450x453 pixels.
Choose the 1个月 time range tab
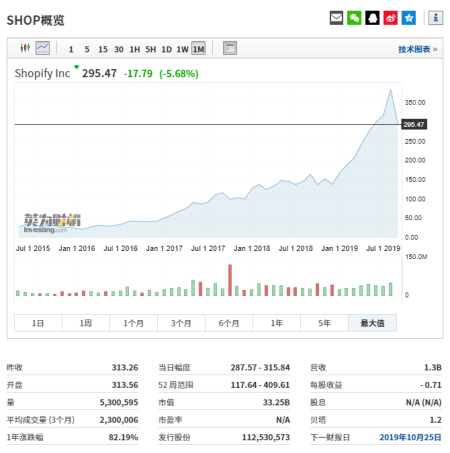coord(133,323)
